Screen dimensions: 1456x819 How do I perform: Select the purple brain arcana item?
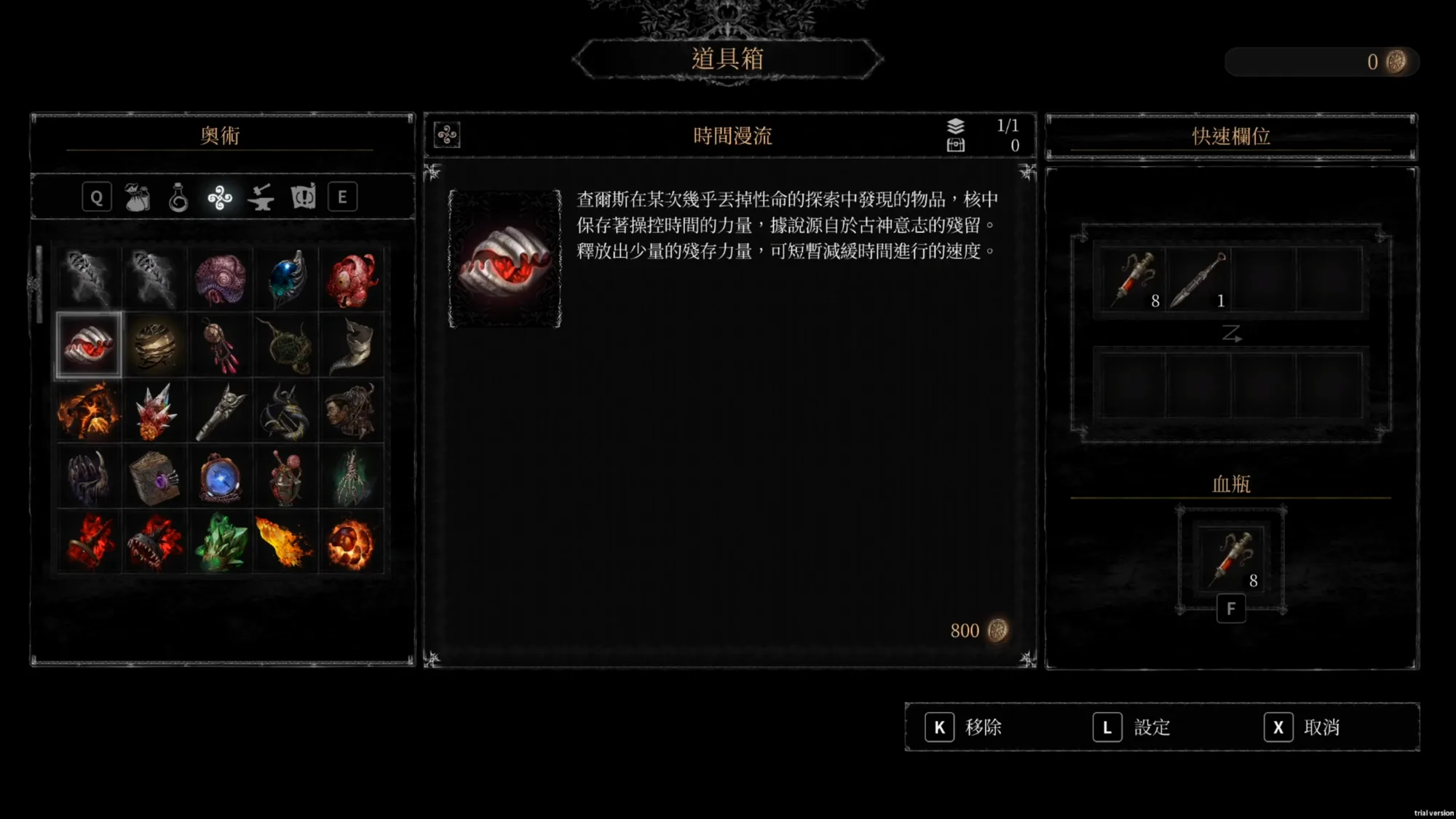click(x=220, y=280)
